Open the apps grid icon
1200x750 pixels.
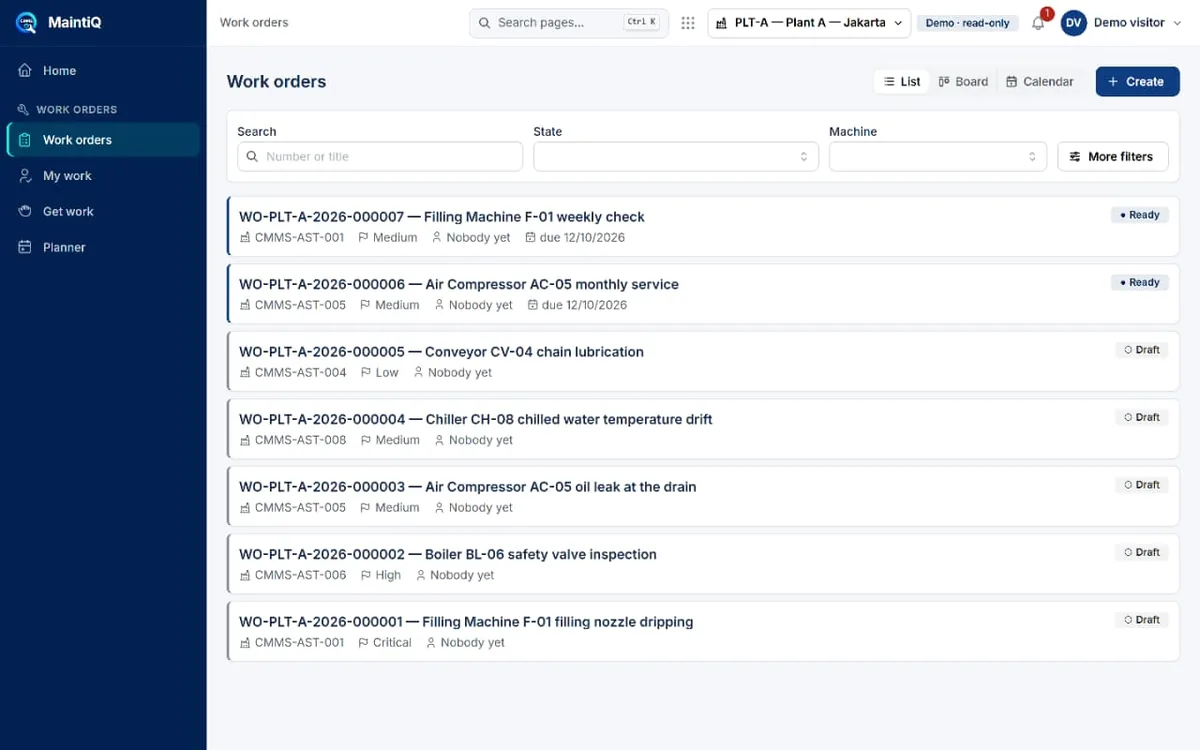point(688,23)
